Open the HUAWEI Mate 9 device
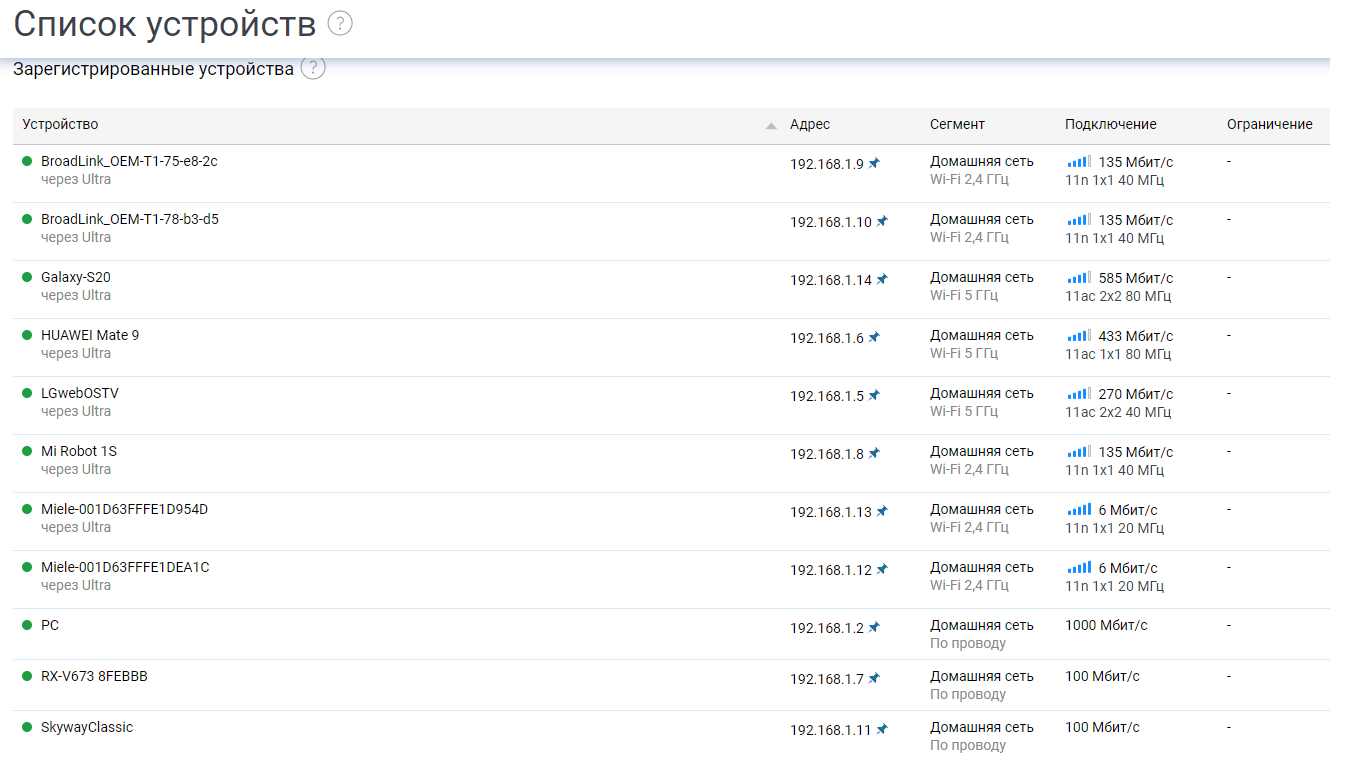The width and height of the screenshot is (1364, 780). click(90, 335)
